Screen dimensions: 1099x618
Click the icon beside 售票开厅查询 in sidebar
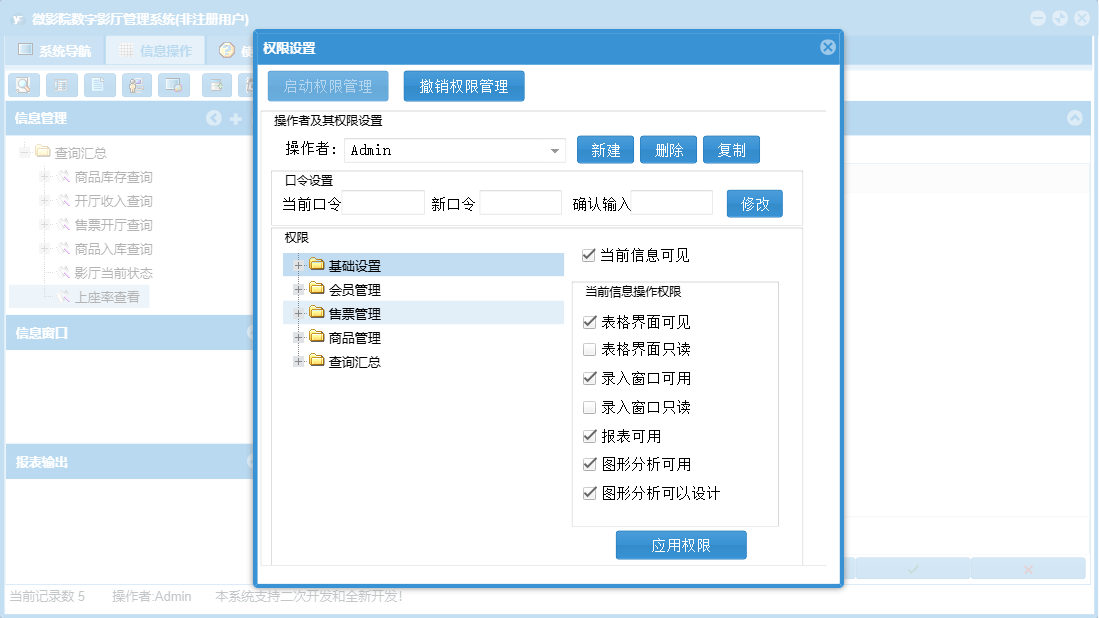pyautogui.click(x=63, y=224)
